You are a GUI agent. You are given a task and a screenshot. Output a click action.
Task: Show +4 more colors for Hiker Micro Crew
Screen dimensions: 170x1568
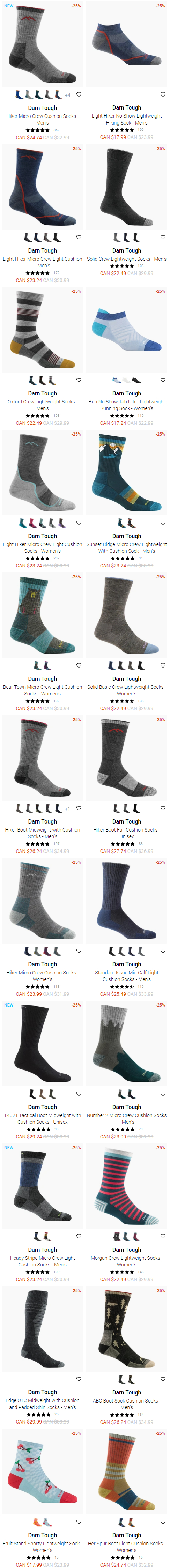pyautogui.click(x=67, y=96)
